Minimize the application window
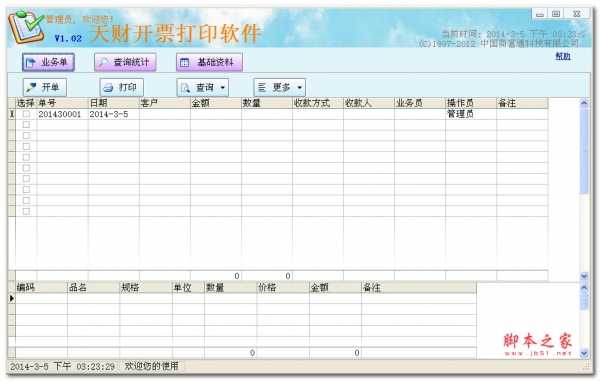This screenshot has width=600, height=381. [x=540, y=14]
